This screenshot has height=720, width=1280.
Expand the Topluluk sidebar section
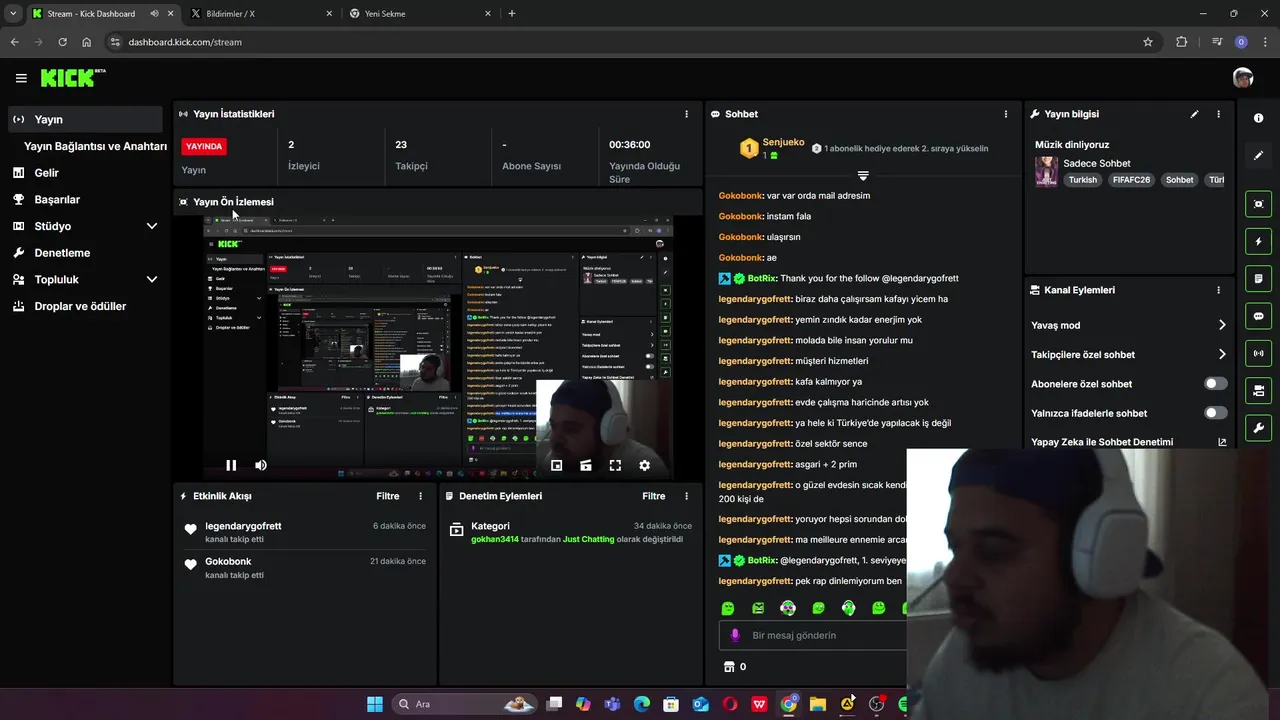point(152,280)
